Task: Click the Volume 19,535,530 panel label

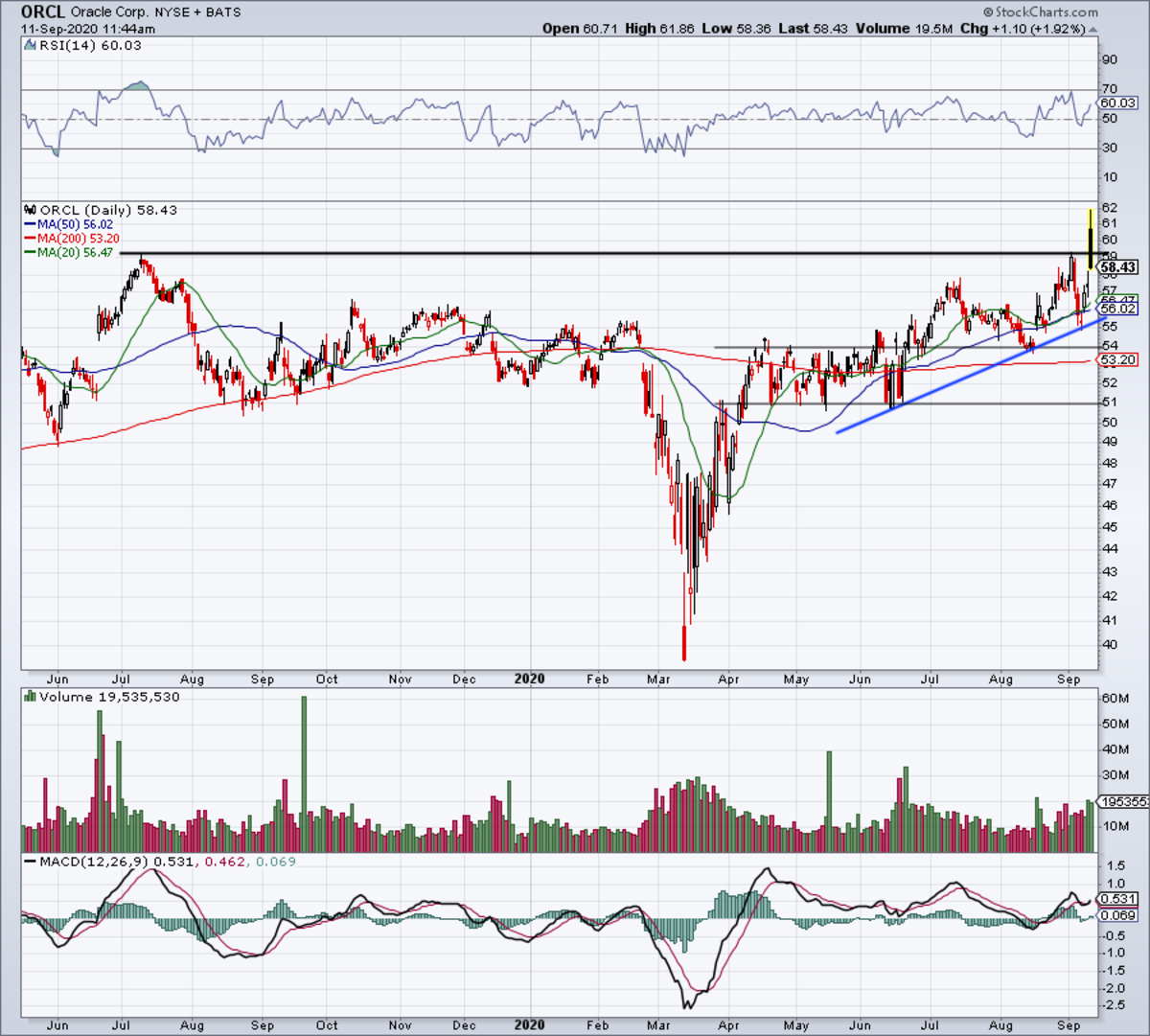Action: [109, 697]
